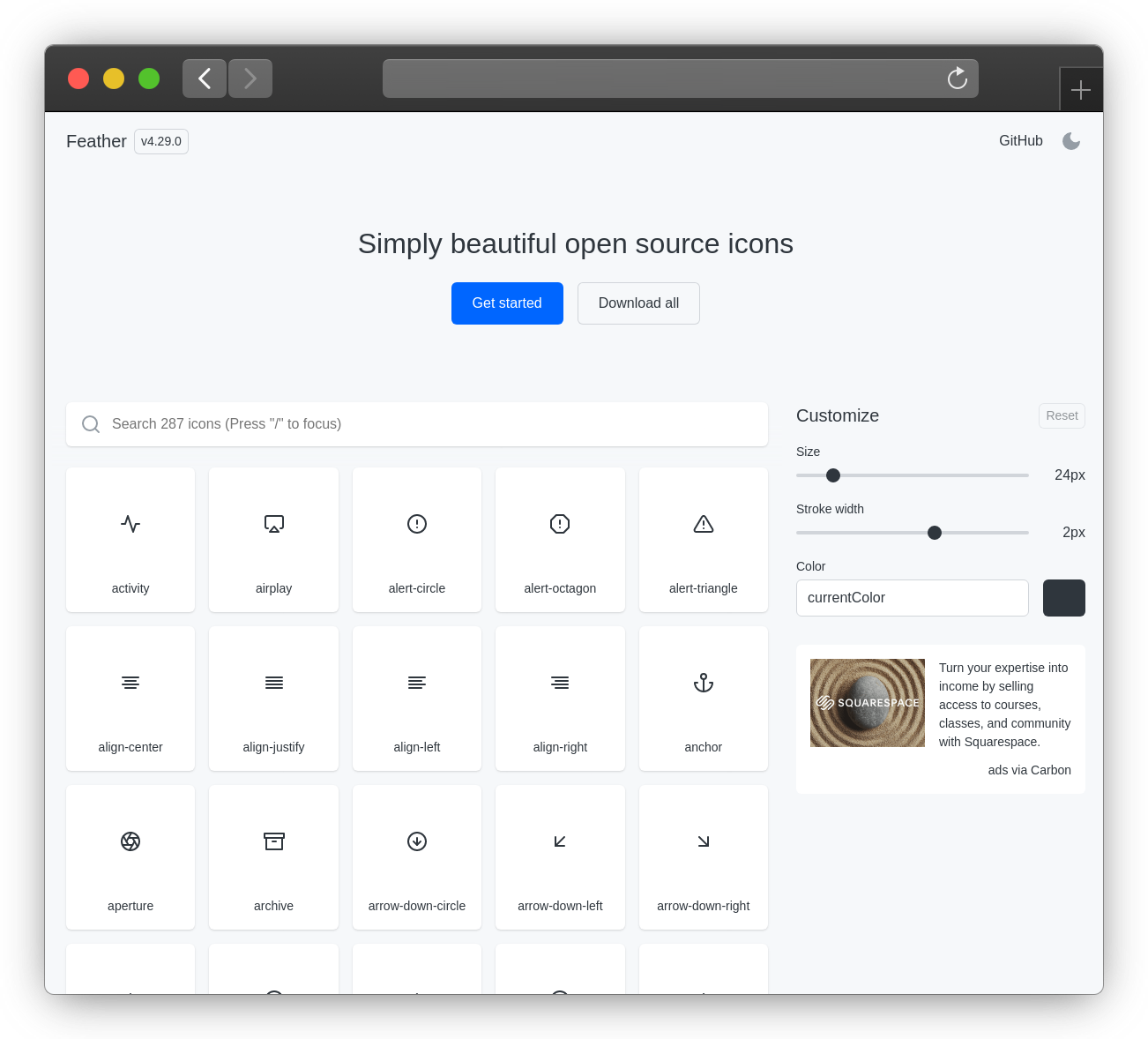The height and width of the screenshot is (1039, 1148).
Task: Click the 'Simply beautiful open source icons' heading
Action: [576, 243]
